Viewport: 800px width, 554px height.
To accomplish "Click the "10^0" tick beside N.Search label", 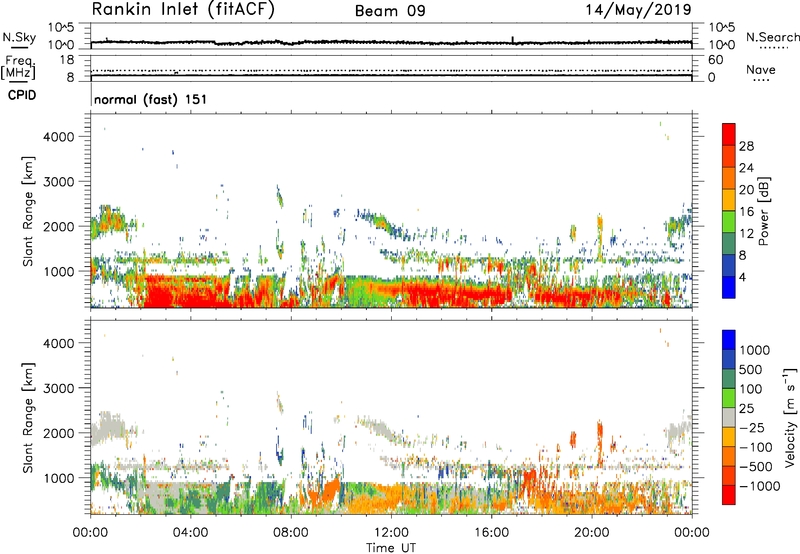I will tap(722, 45).
